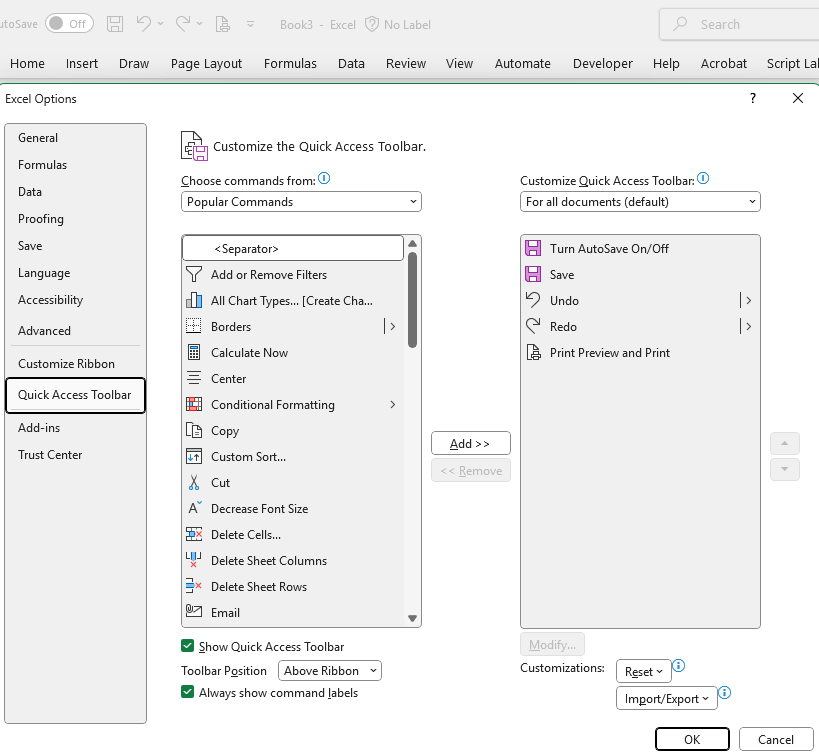Turn on the AutoSave toggle switch
The image size is (819, 756).
coord(69,23)
